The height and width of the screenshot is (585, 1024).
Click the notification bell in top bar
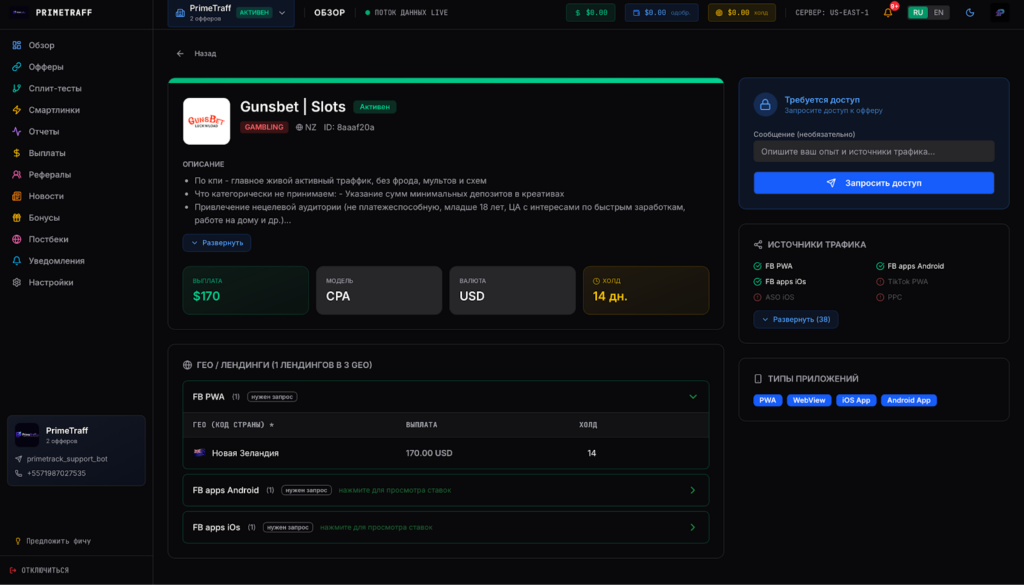pos(888,12)
